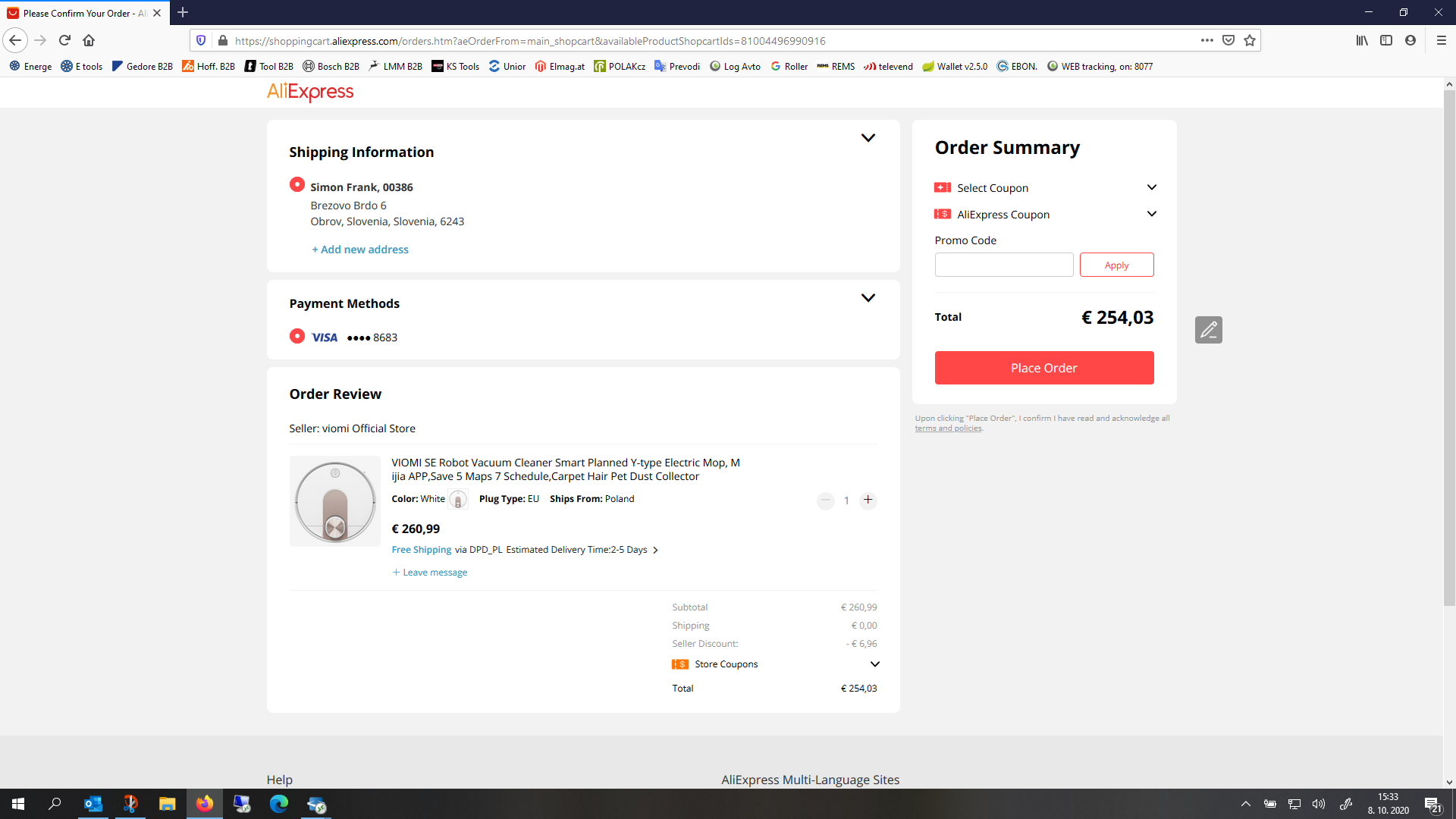Save page to Pocket

tap(1228, 40)
